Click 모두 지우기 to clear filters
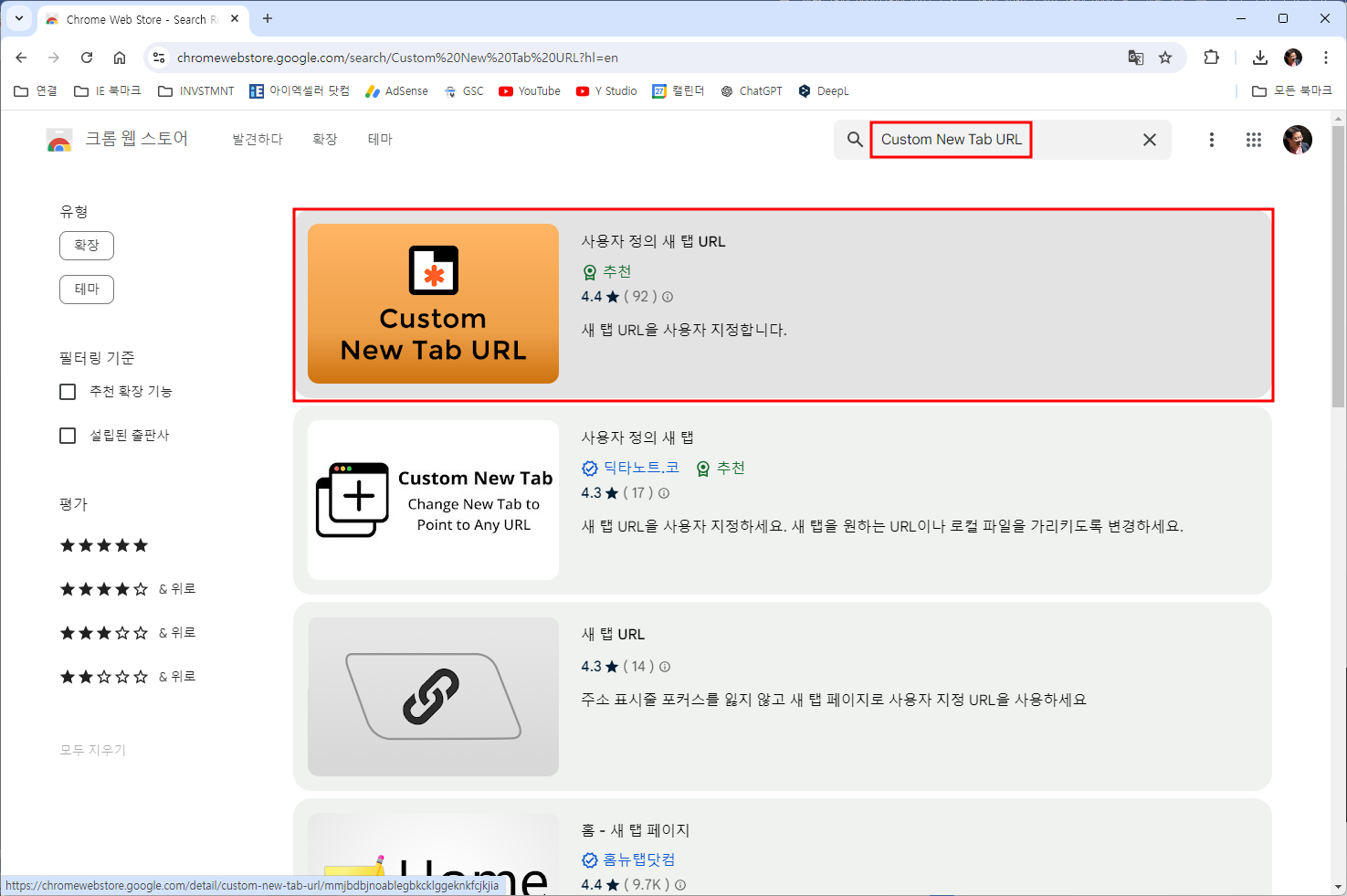Viewport: 1347px width, 896px height. point(93,750)
